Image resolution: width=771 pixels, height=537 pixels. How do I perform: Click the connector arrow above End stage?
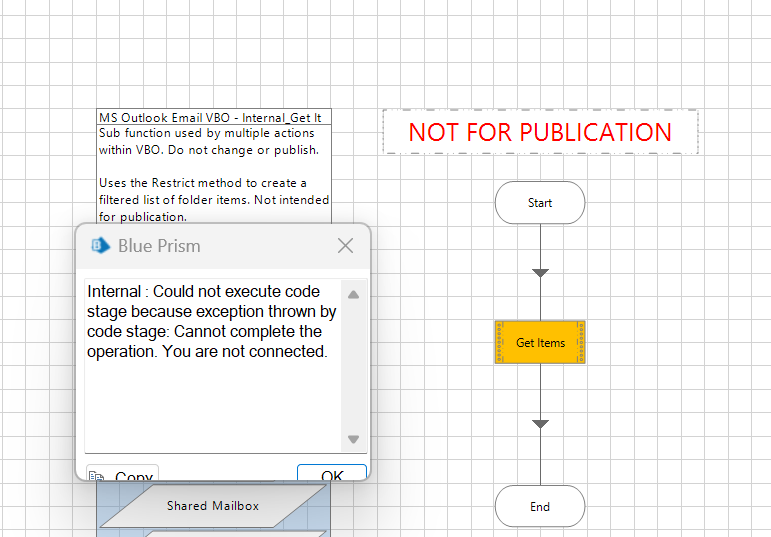tap(540, 424)
